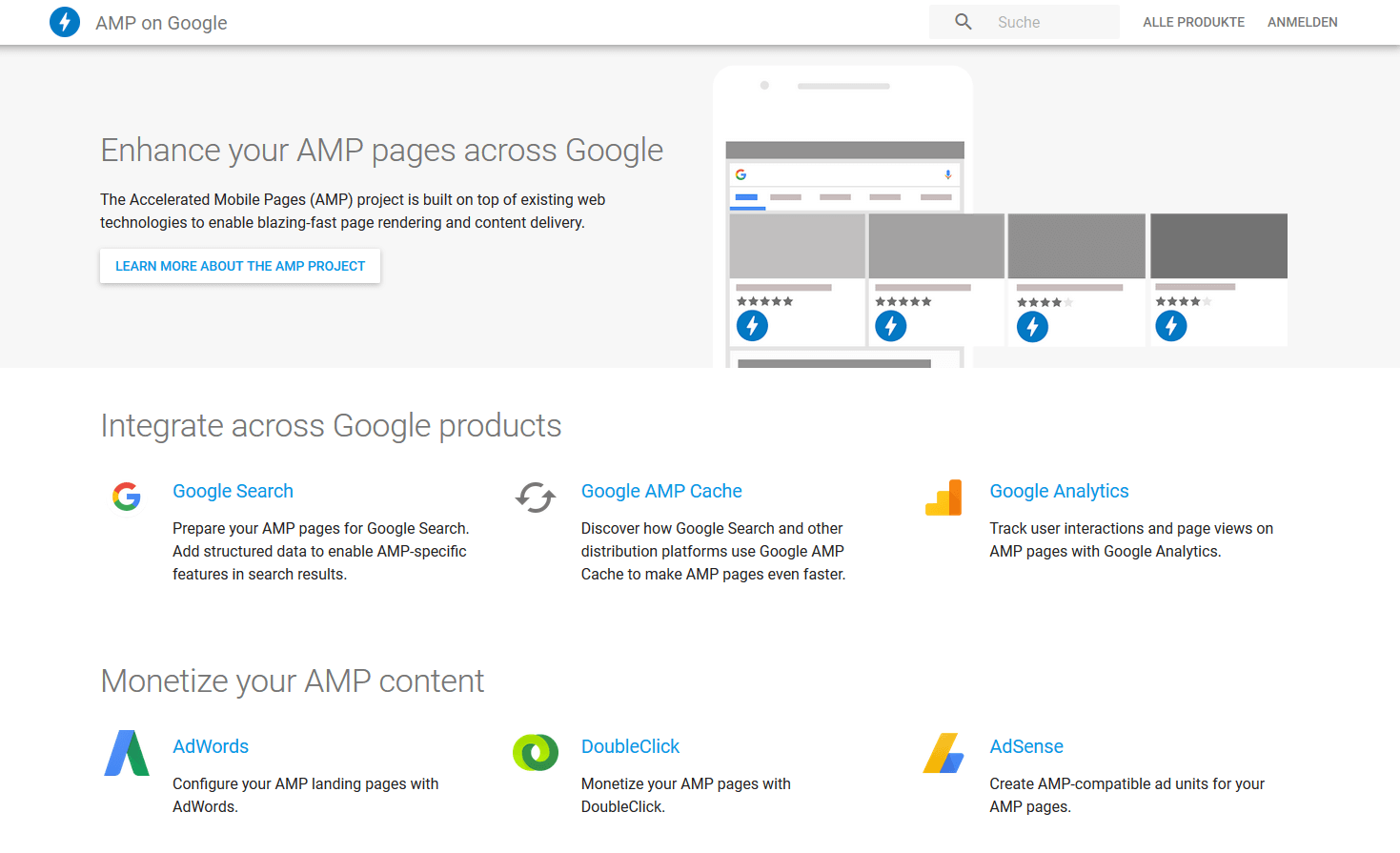Open ALLE PRODUKTE menu
This screenshot has width=1400, height=853.
[1193, 22]
